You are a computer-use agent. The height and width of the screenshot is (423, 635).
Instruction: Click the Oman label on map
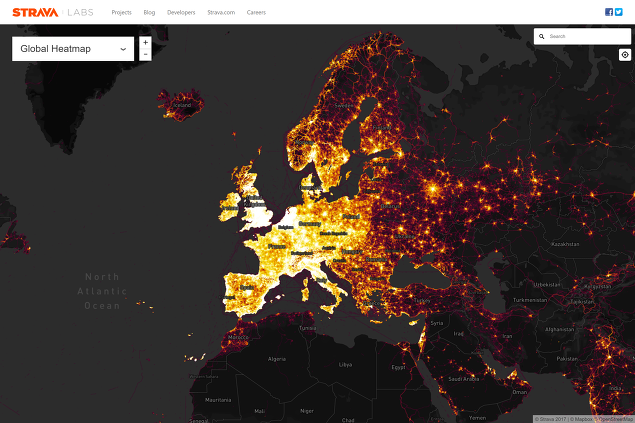click(x=520, y=392)
